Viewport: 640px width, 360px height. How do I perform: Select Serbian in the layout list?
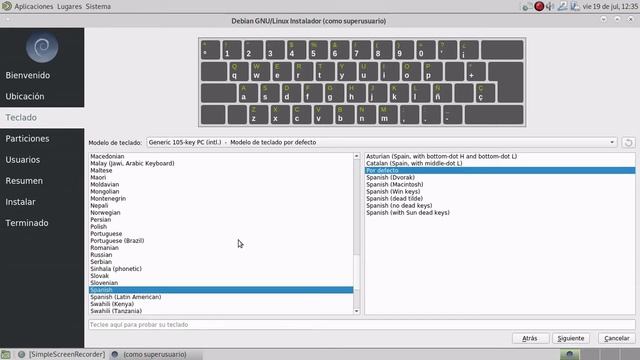pyautogui.click(x=221, y=262)
